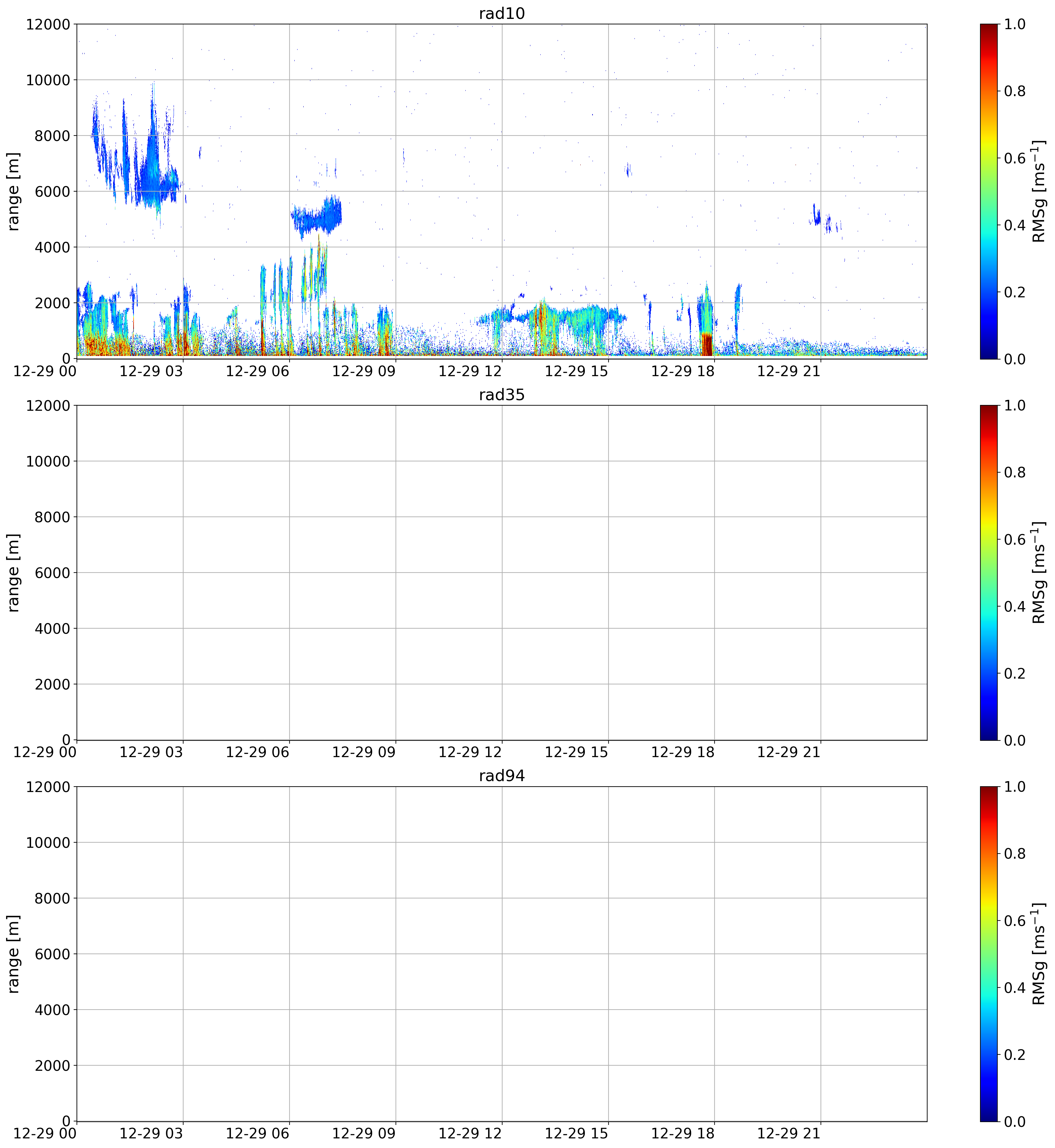Select the rad10 colorbar gradient

(989, 191)
